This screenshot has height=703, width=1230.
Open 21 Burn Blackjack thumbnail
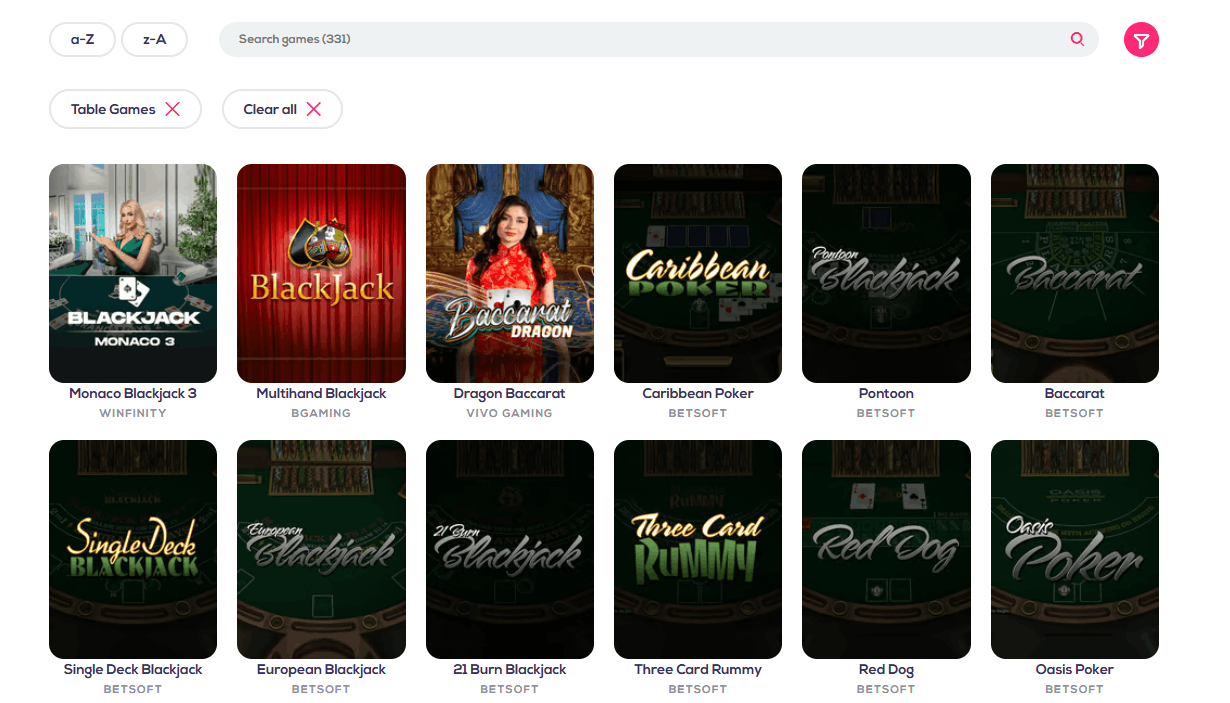510,549
